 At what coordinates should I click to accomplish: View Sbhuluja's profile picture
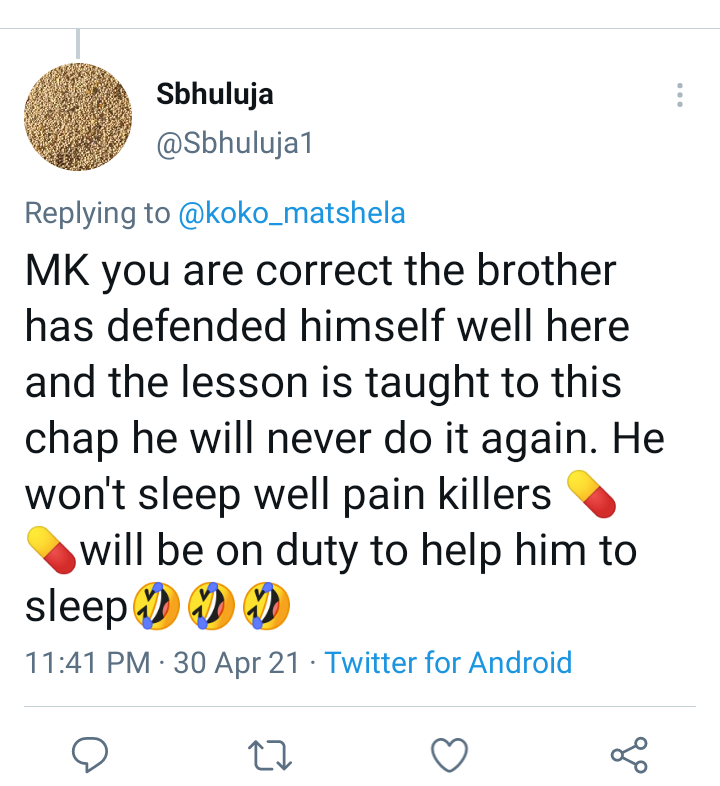(x=78, y=117)
